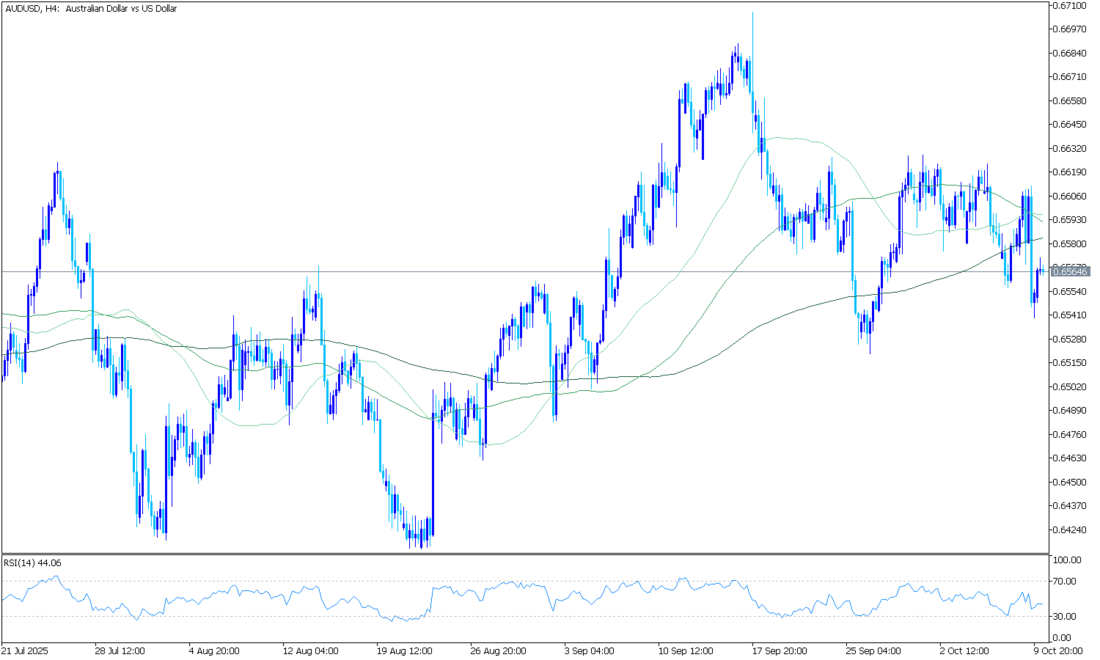The image size is (1100, 660).
Task: Click the RSI 0.00 scale label
Action: click(1064, 638)
